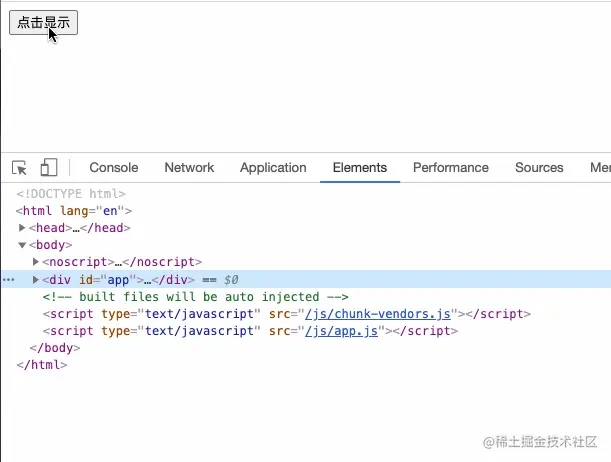611x462 pixels.
Task: Click the "app" id attribute value
Action: (118, 280)
